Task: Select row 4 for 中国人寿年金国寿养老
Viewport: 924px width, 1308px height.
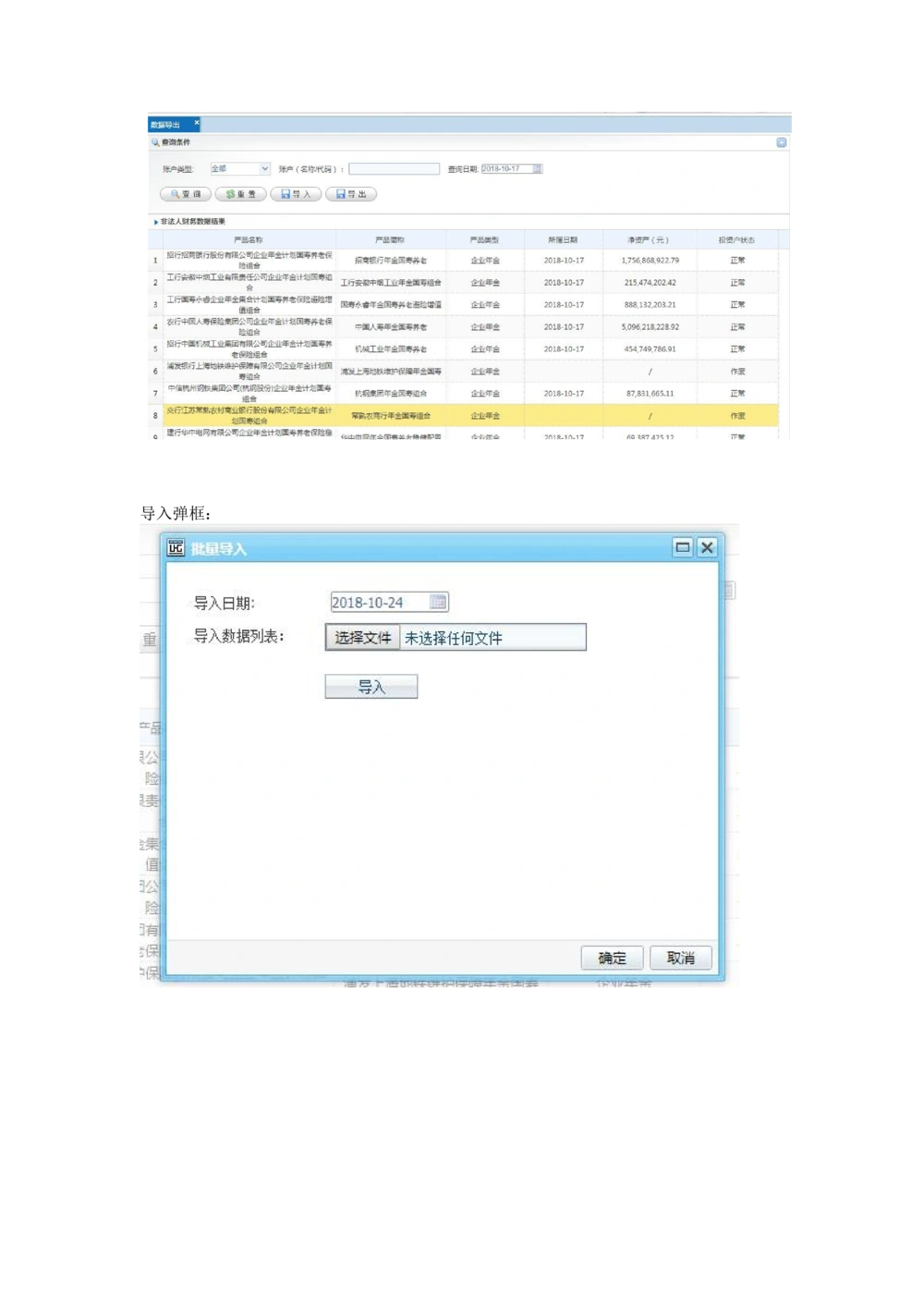Action: 370,326
